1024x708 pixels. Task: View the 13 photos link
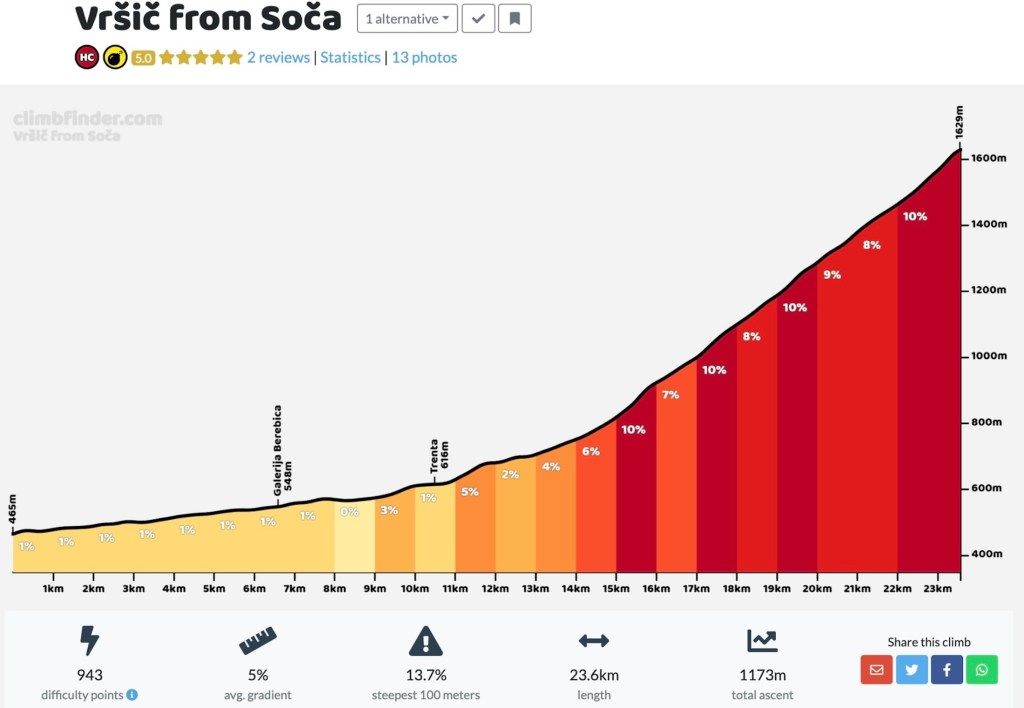pyautogui.click(x=424, y=58)
